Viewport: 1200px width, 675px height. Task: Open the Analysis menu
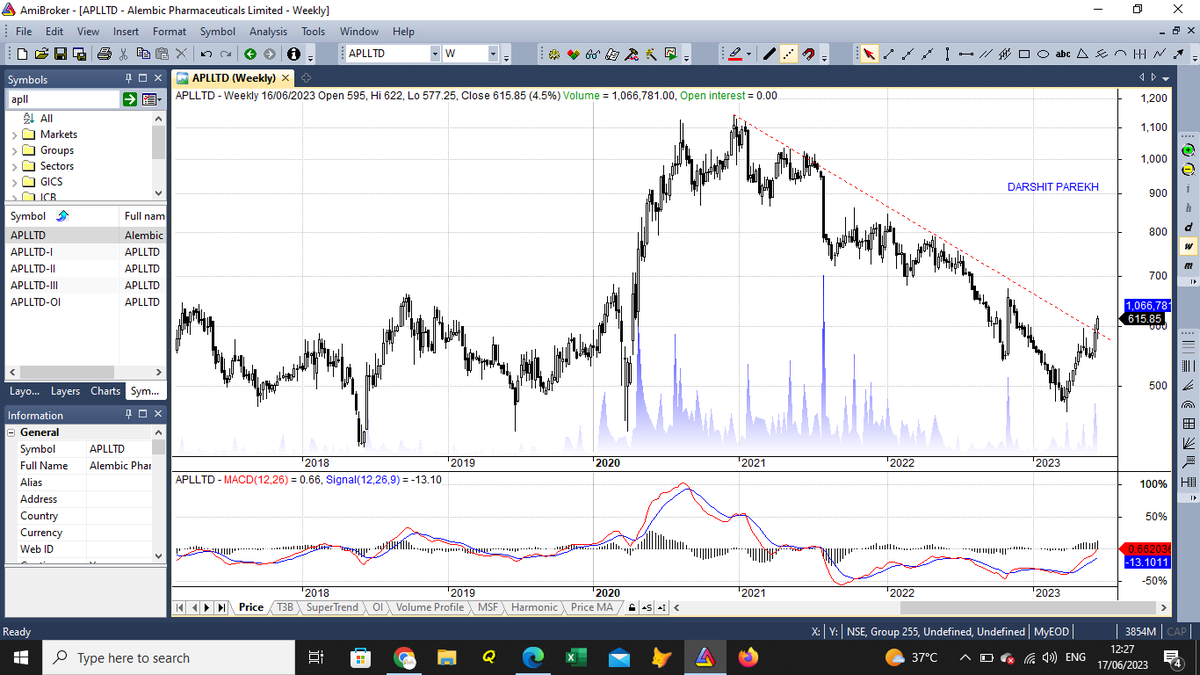point(268,31)
